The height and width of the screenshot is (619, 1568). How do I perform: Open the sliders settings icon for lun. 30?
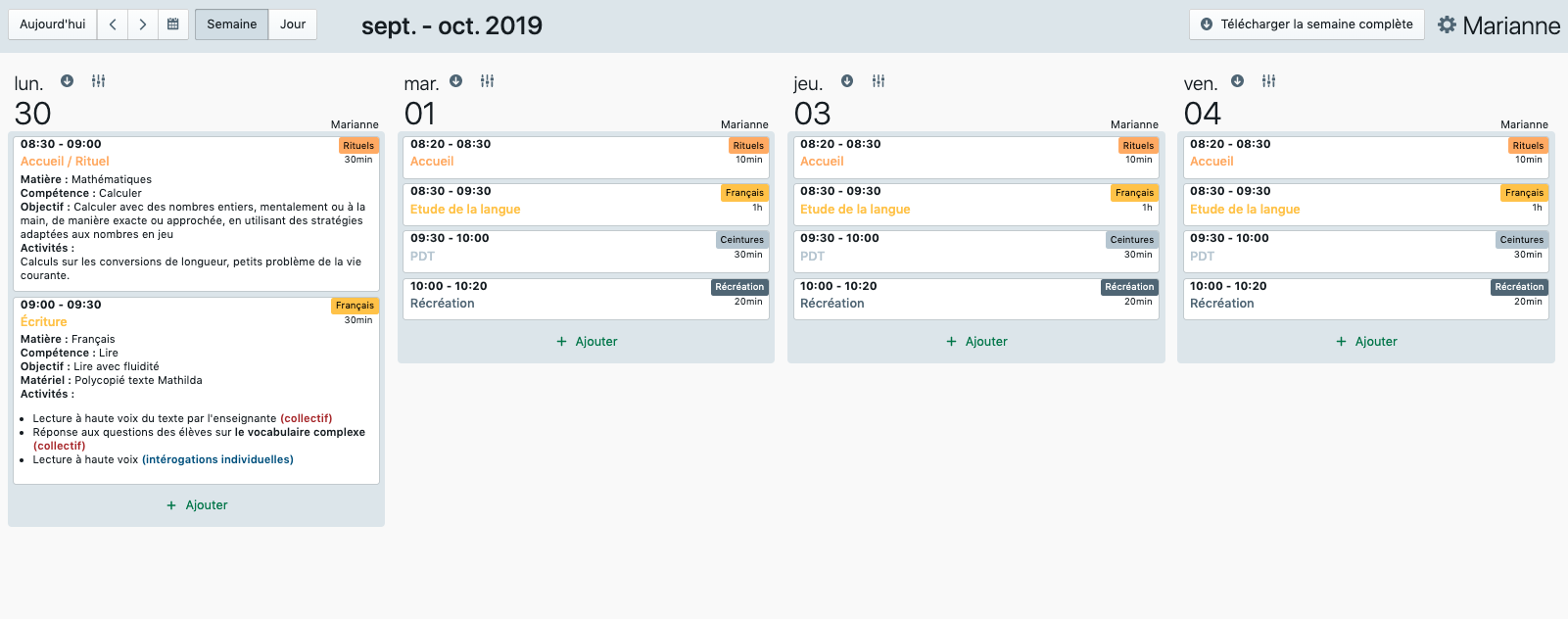(98, 81)
